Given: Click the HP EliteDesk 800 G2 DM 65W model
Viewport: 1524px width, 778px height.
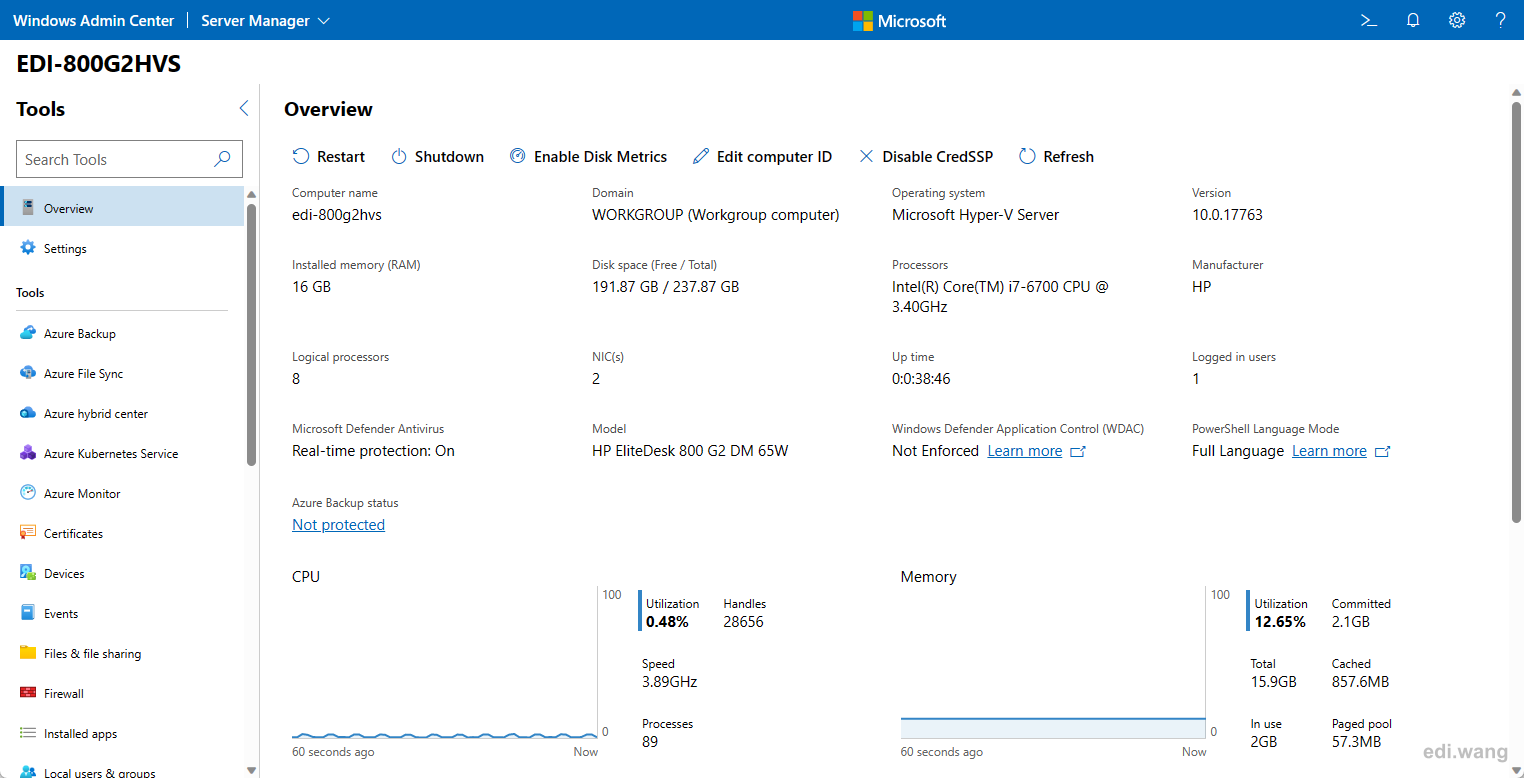Looking at the screenshot, I should pos(690,451).
